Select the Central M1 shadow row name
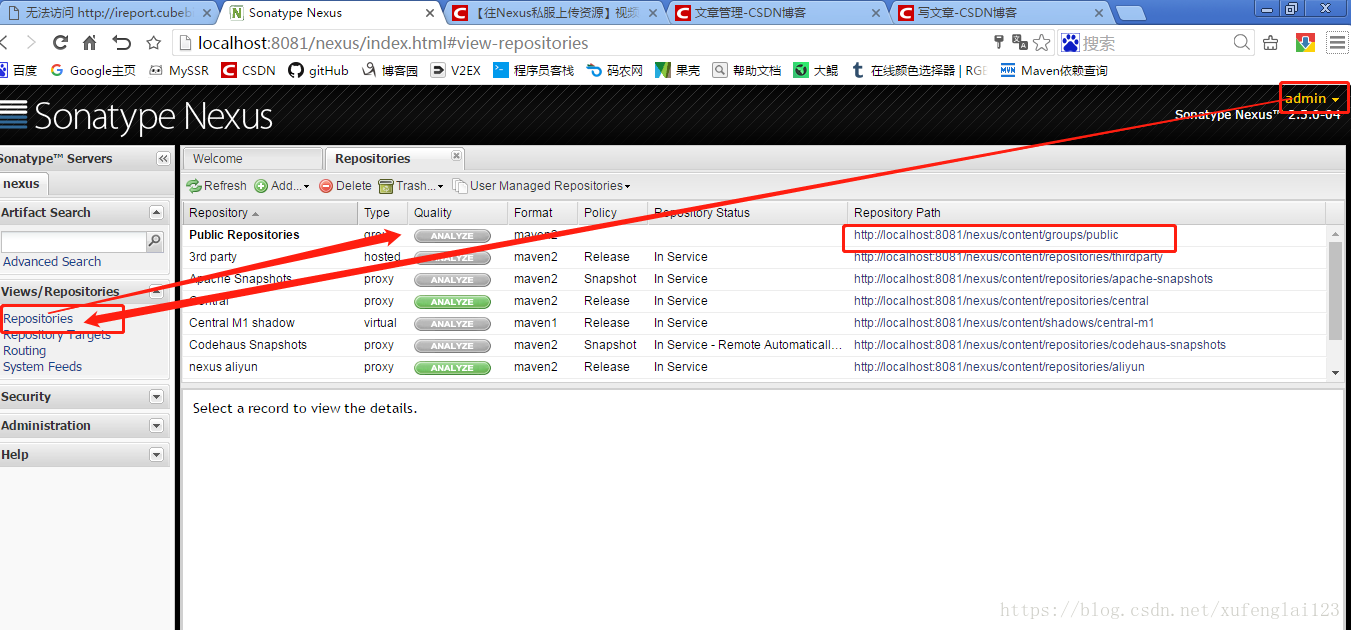This screenshot has width=1351, height=630. pos(242,323)
